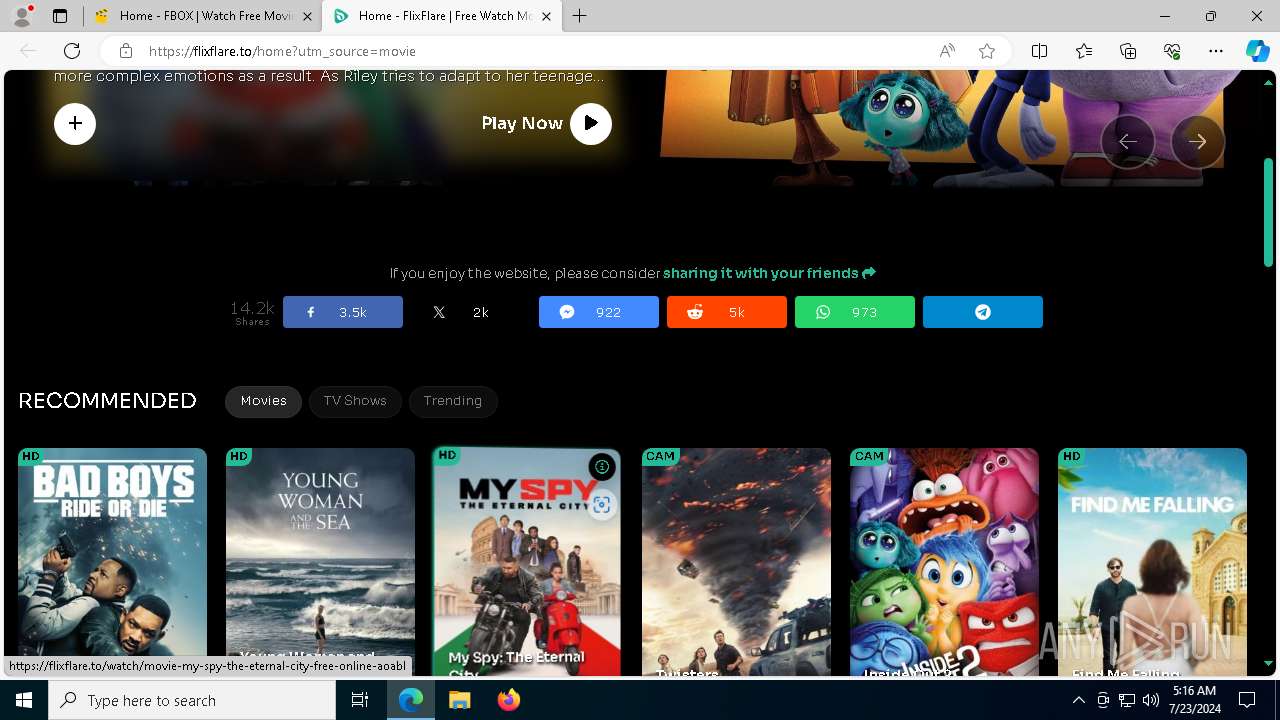Open My Spy The Eternal City poster
This screenshot has height=720, width=1280.
point(527,562)
